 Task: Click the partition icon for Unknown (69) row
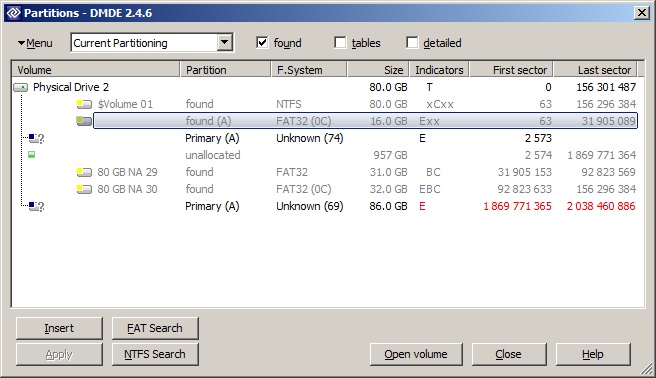pyautogui.click(x=36, y=206)
